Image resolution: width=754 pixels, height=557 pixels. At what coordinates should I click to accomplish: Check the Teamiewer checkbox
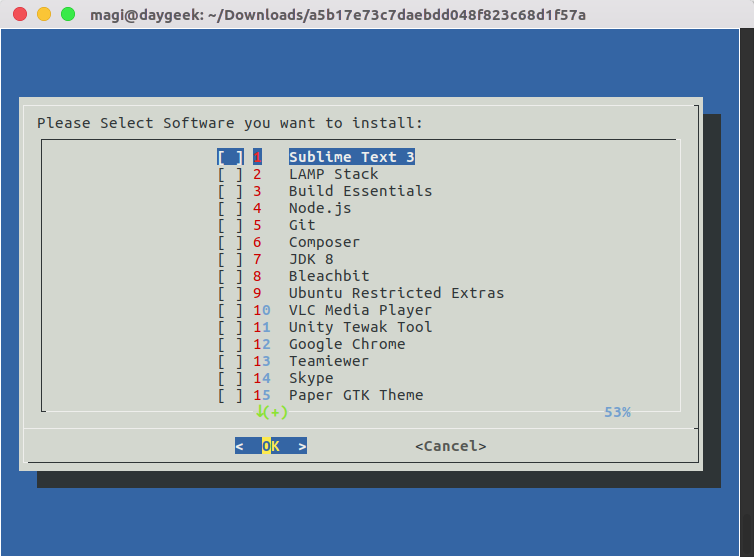pos(230,361)
